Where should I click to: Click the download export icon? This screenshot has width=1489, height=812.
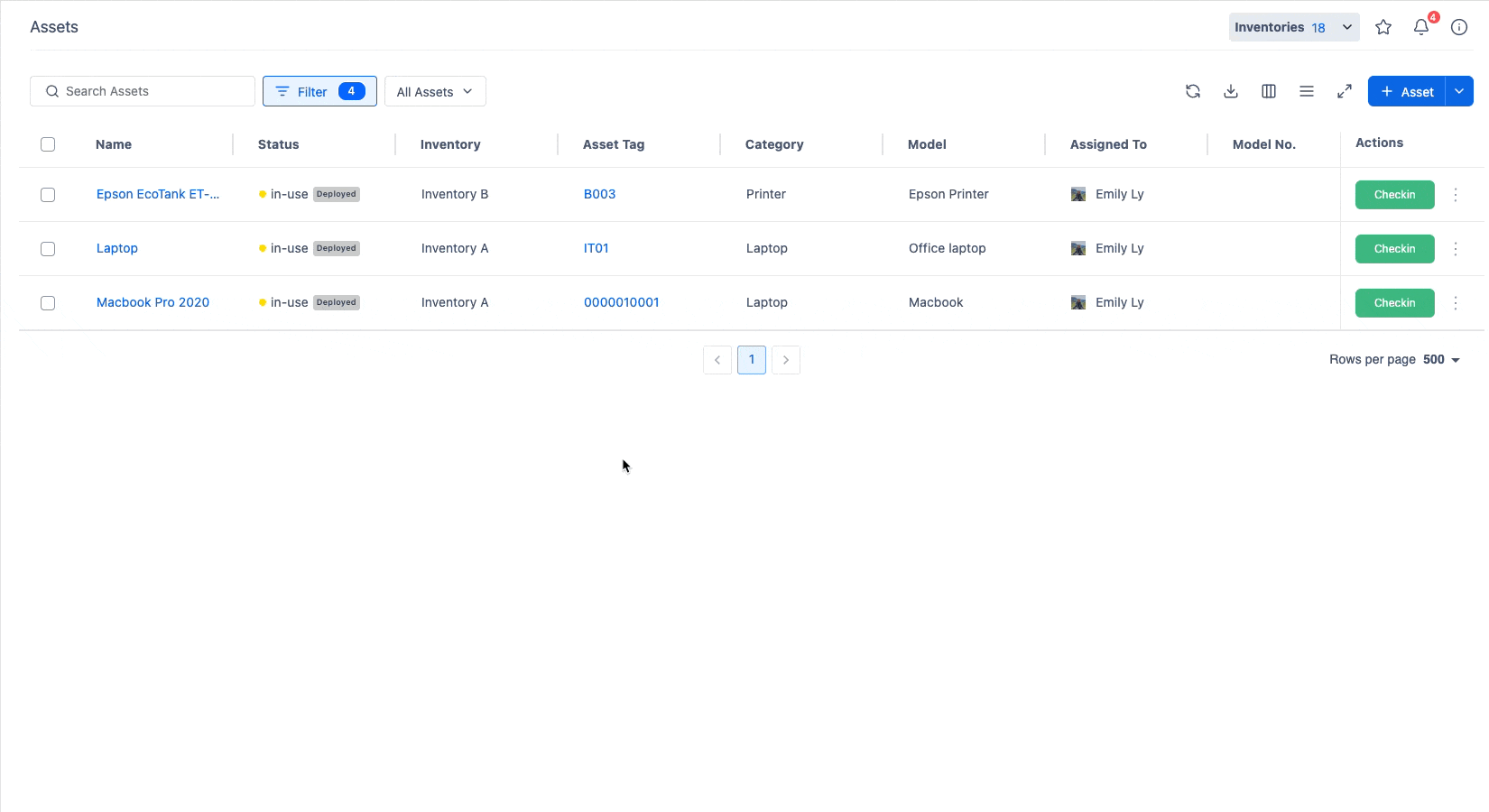[x=1230, y=91]
